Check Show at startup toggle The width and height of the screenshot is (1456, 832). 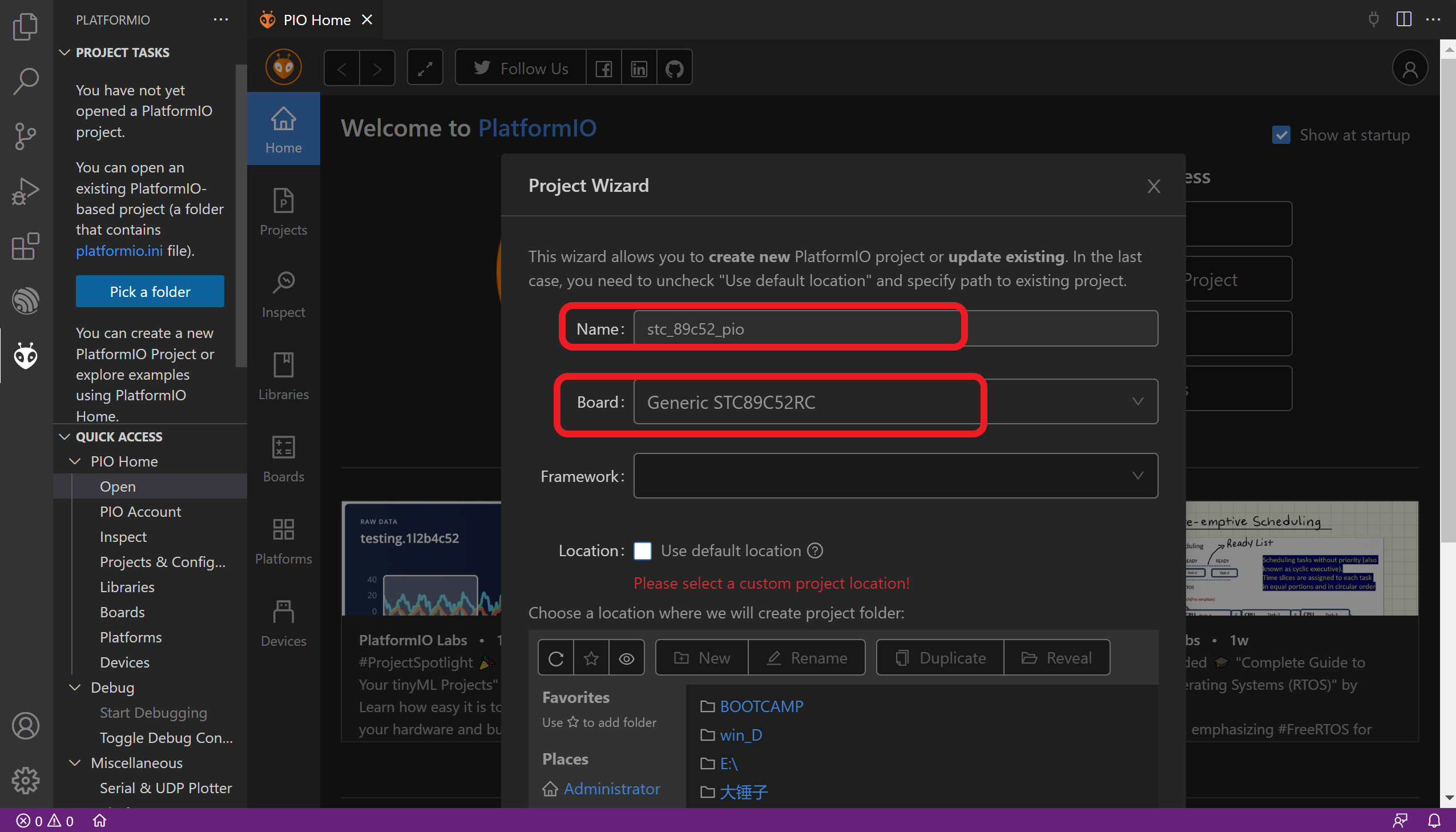click(1281, 133)
